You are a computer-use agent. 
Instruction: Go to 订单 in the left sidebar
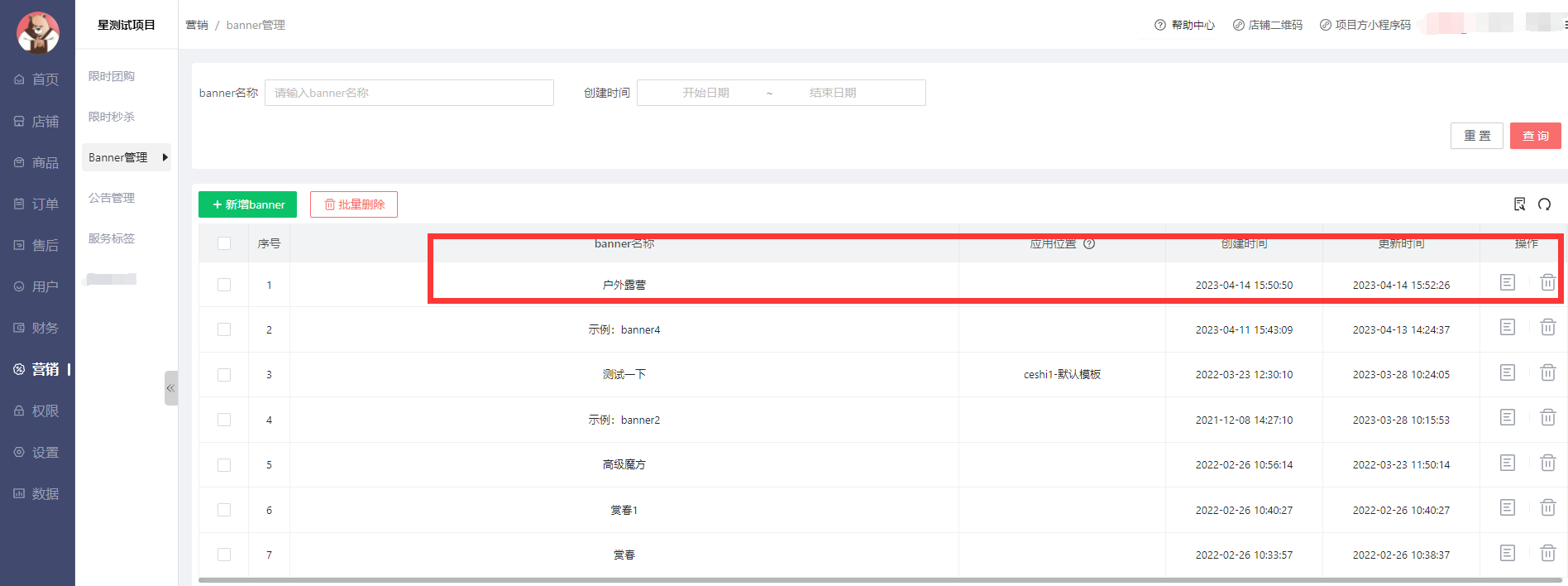point(37,204)
